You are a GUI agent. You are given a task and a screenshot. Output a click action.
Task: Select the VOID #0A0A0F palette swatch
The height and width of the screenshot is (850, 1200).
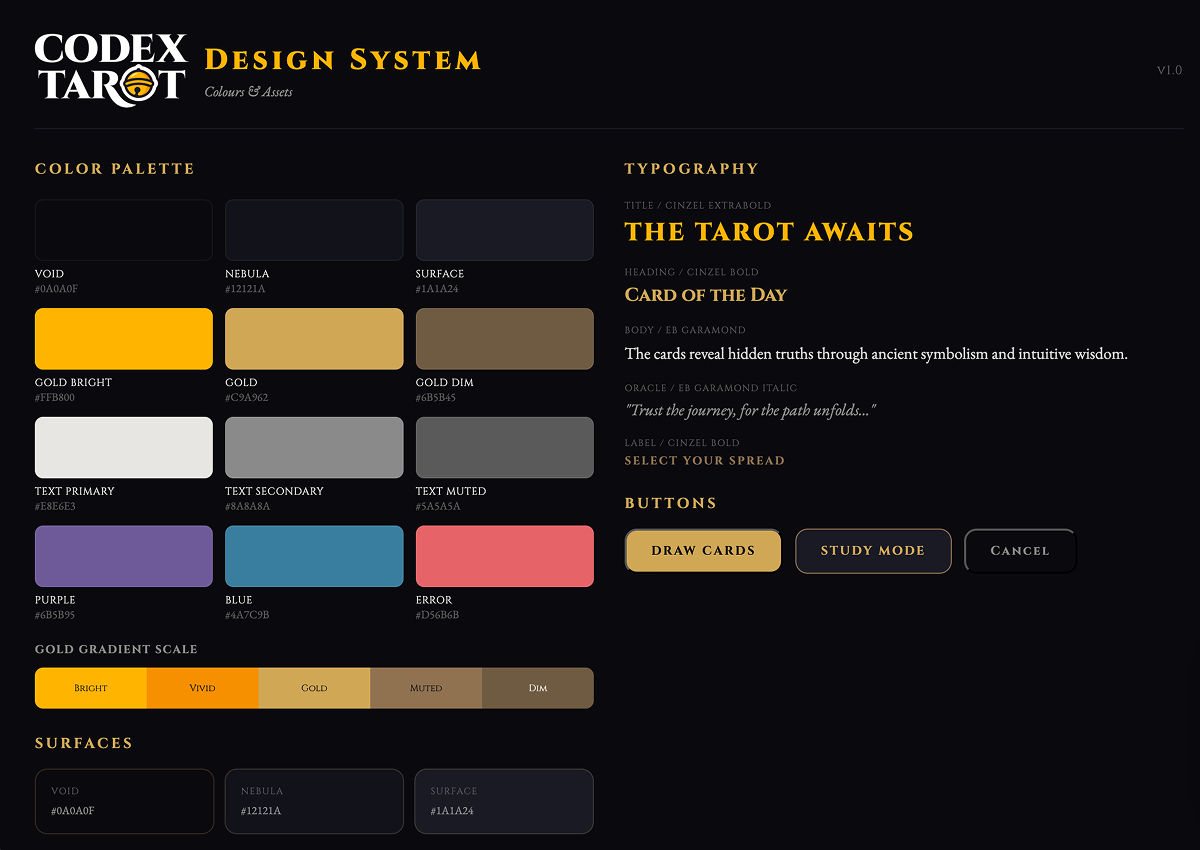pyautogui.click(x=123, y=229)
